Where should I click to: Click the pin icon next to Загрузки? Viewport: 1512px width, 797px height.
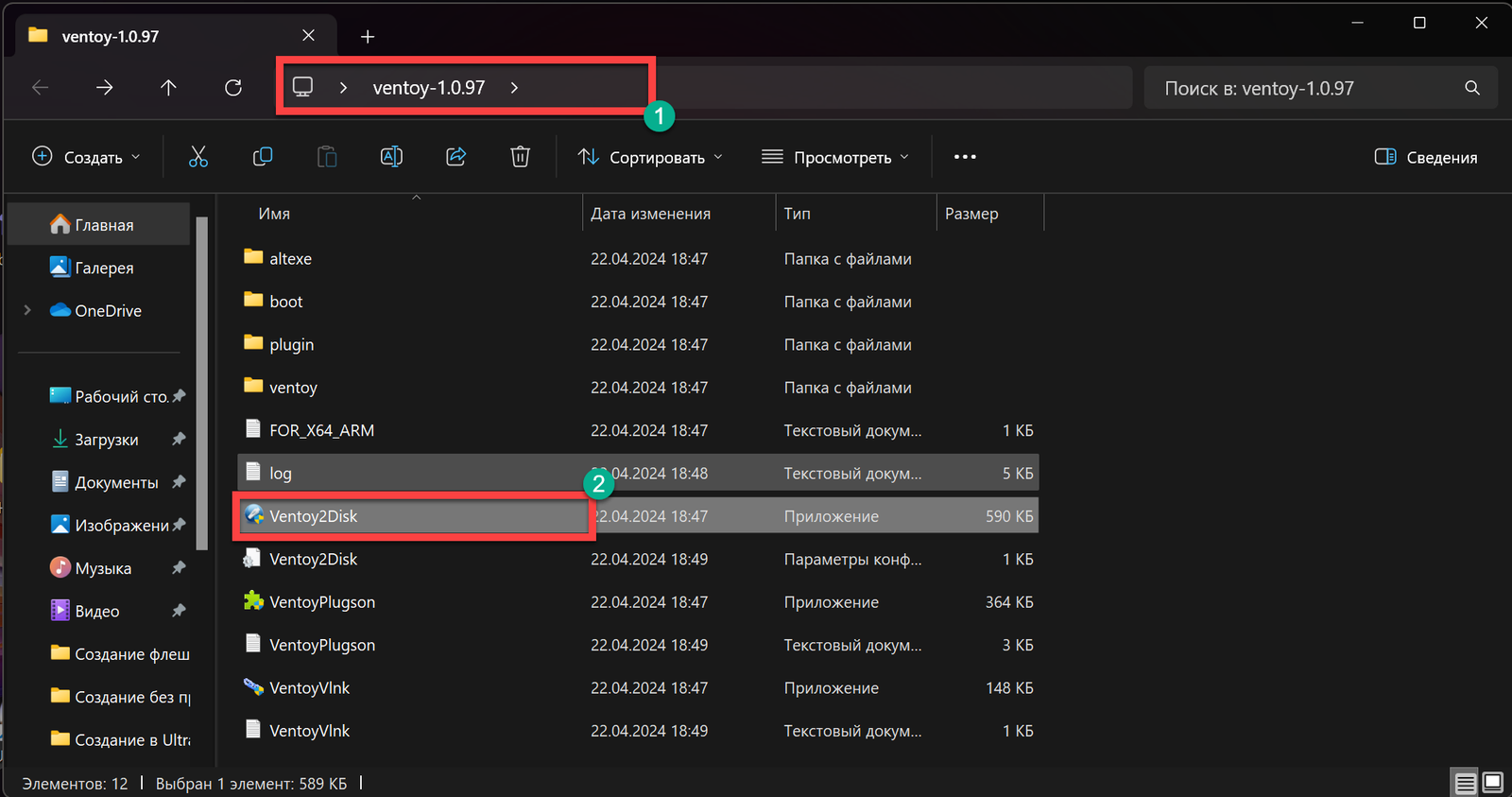[179, 439]
